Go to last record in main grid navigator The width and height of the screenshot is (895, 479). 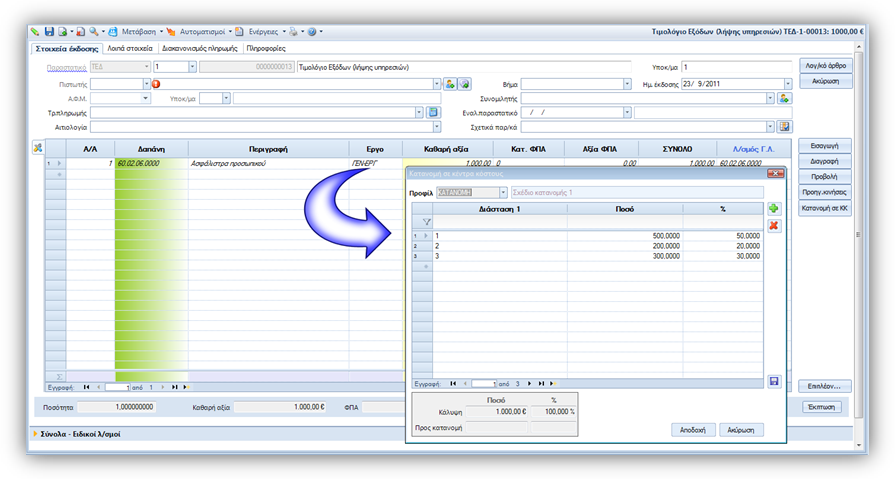(175, 387)
